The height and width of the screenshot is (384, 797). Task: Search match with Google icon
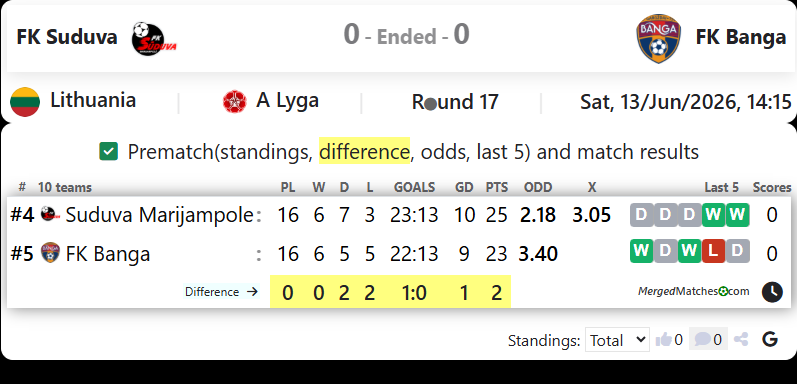point(770,339)
